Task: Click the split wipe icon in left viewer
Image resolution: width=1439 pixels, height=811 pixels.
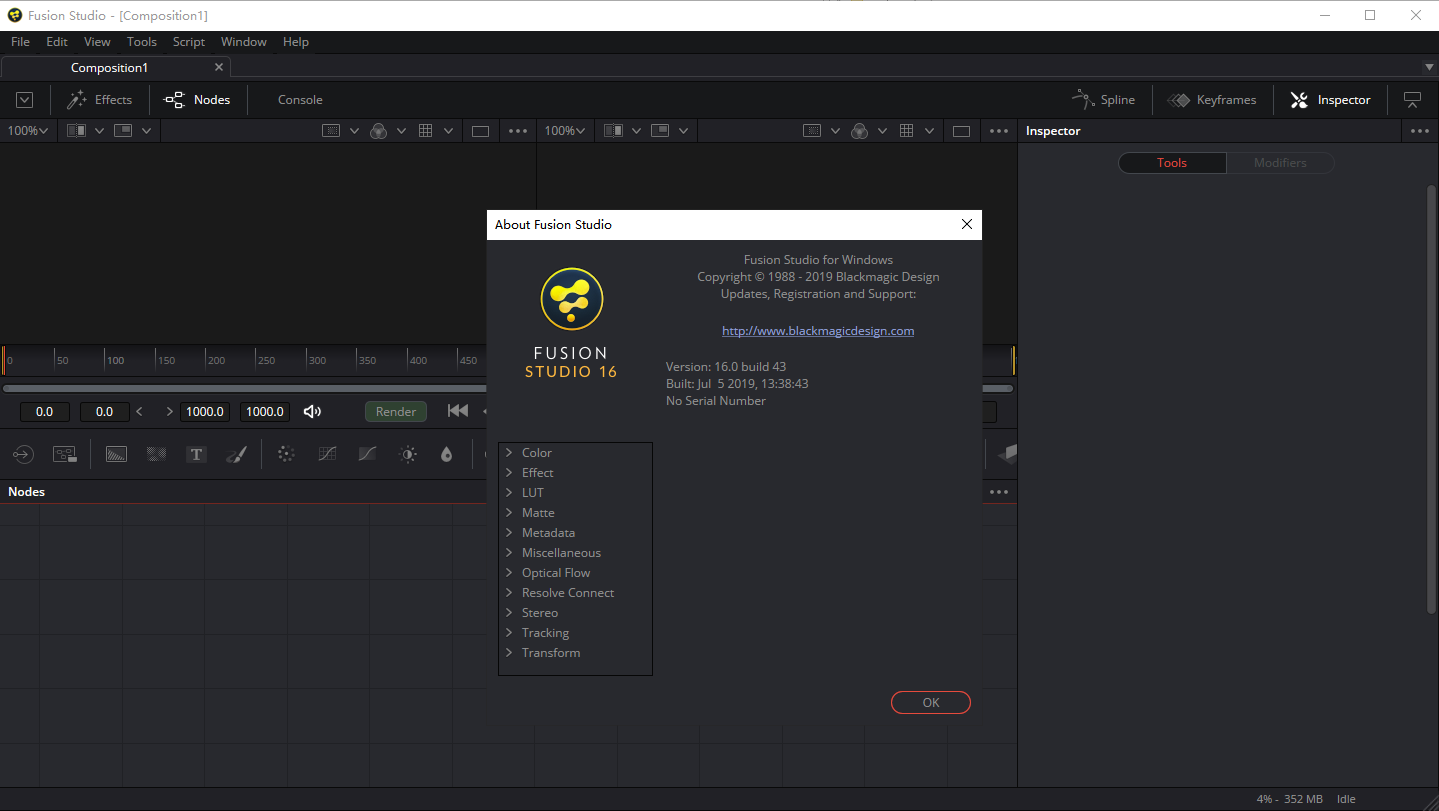Action: tap(77, 131)
